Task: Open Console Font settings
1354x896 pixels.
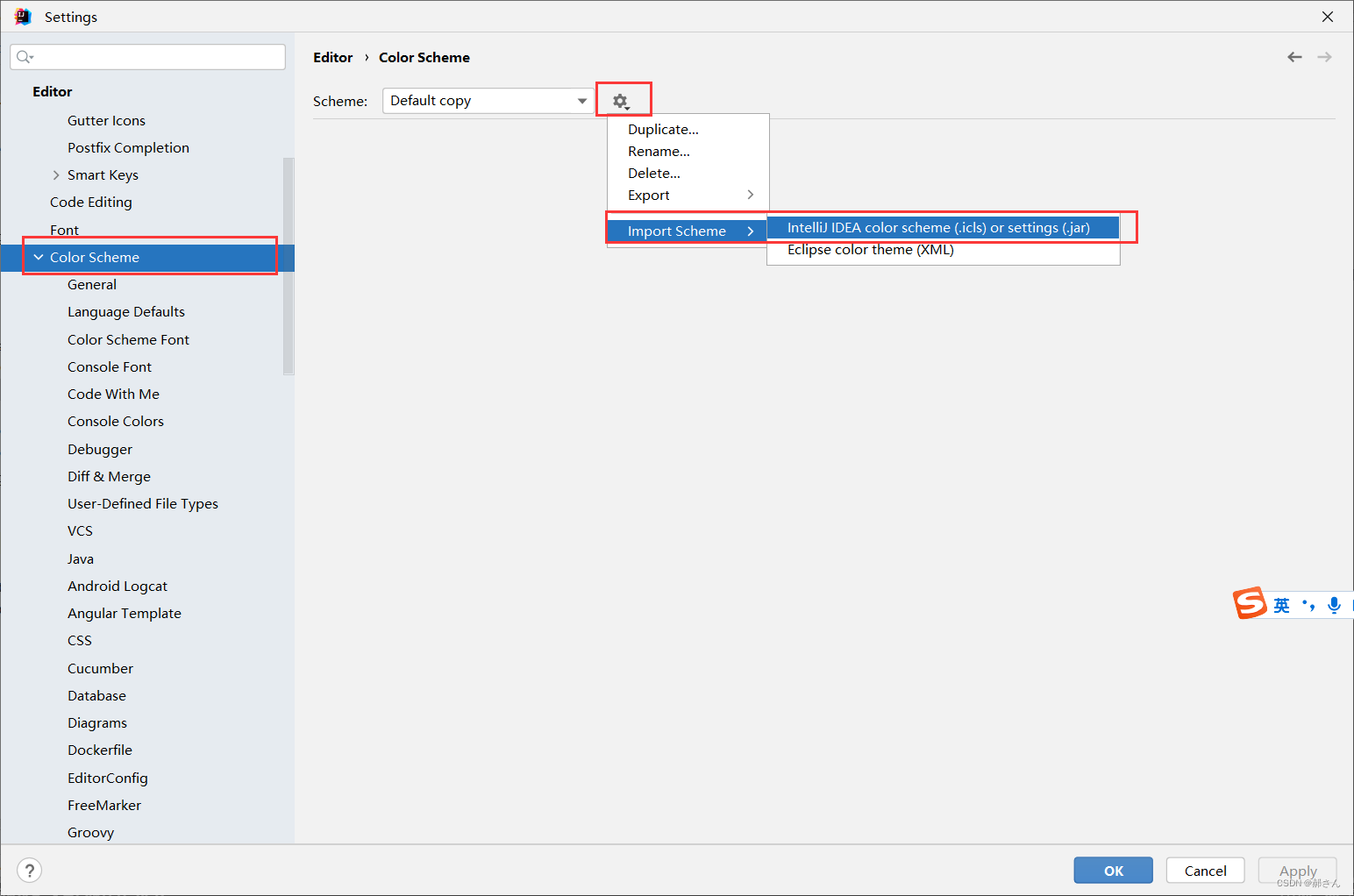Action: point(110,366)
